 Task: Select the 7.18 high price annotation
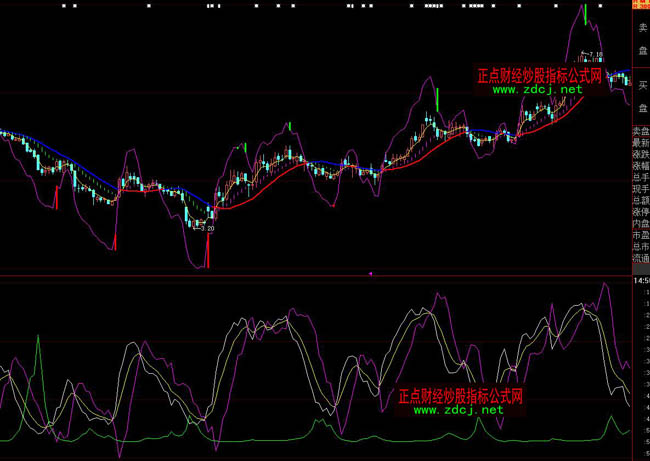pos(594,54)
